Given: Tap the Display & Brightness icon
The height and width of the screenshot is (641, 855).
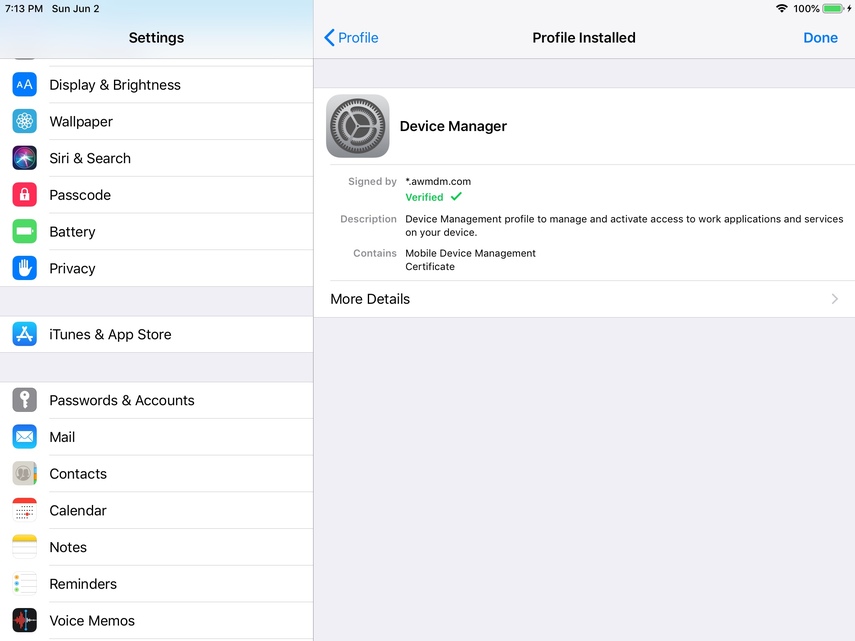Looking at the screenshot, I should point(25,85).
